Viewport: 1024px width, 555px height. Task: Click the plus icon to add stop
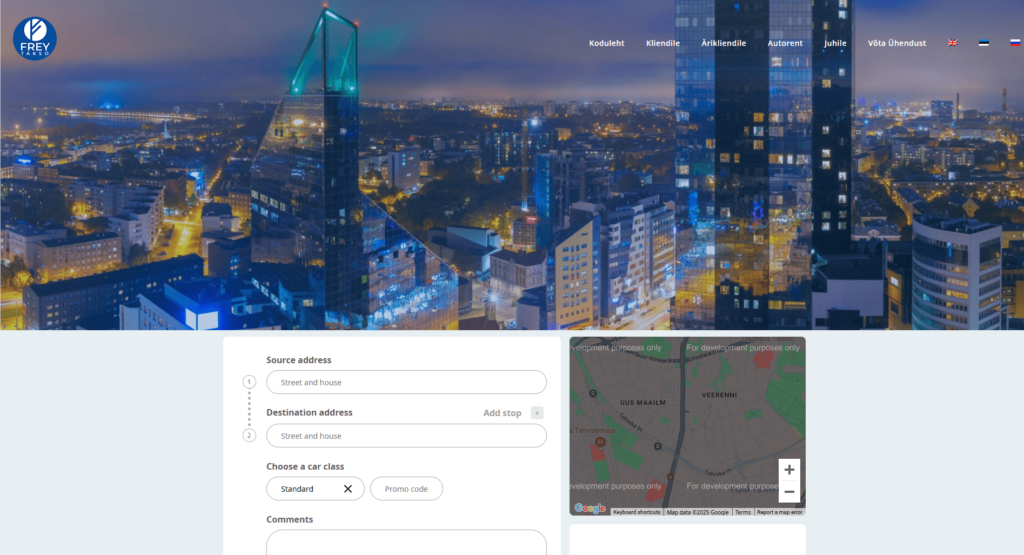537,413
